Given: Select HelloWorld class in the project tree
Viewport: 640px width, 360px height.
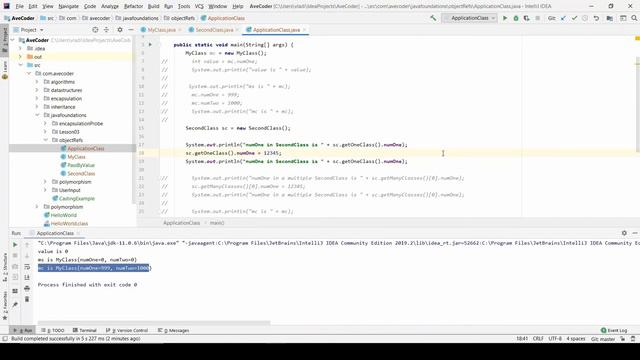Looking at the screenshot, I should click(63, 215).
